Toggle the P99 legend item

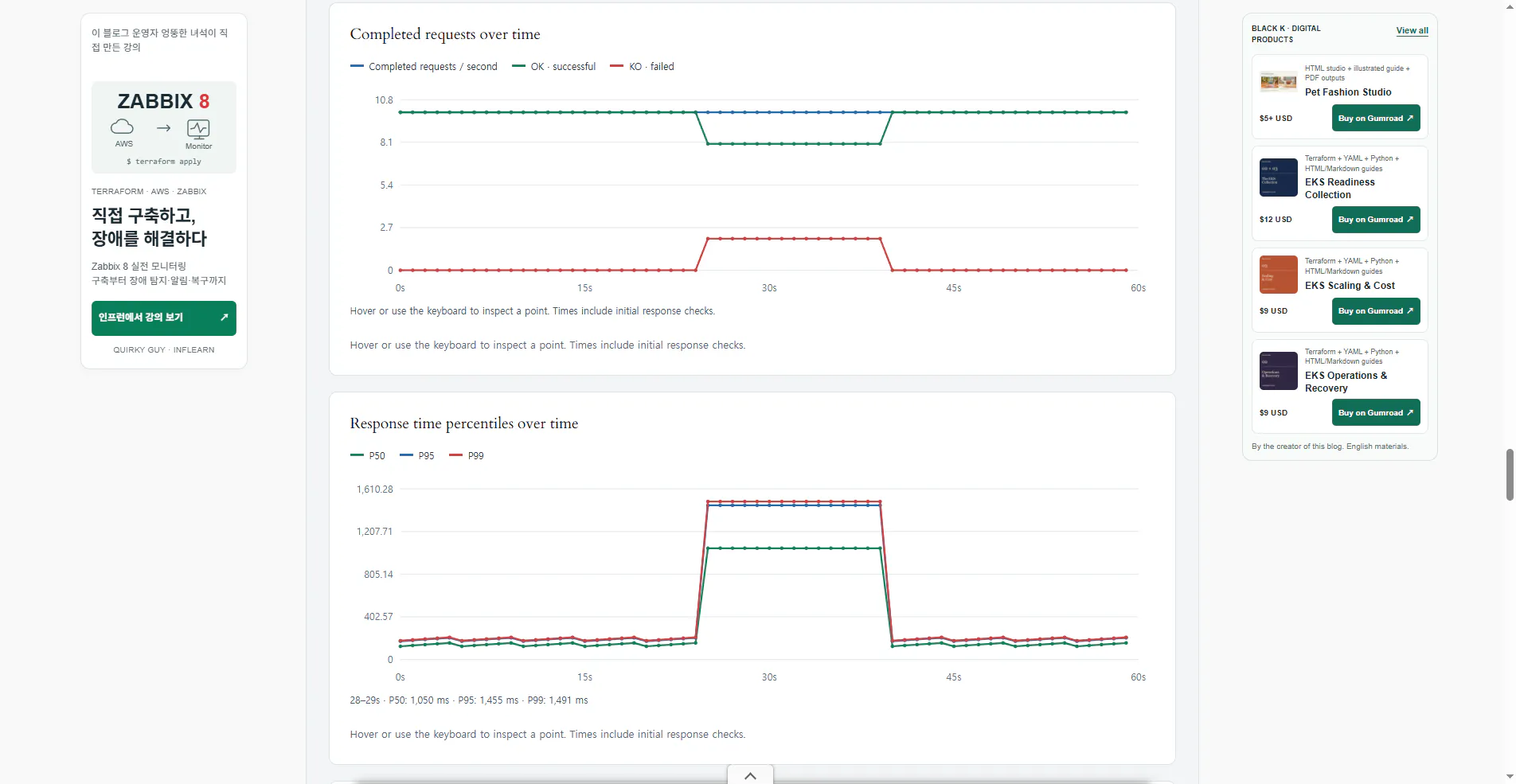tap(467, 456)
